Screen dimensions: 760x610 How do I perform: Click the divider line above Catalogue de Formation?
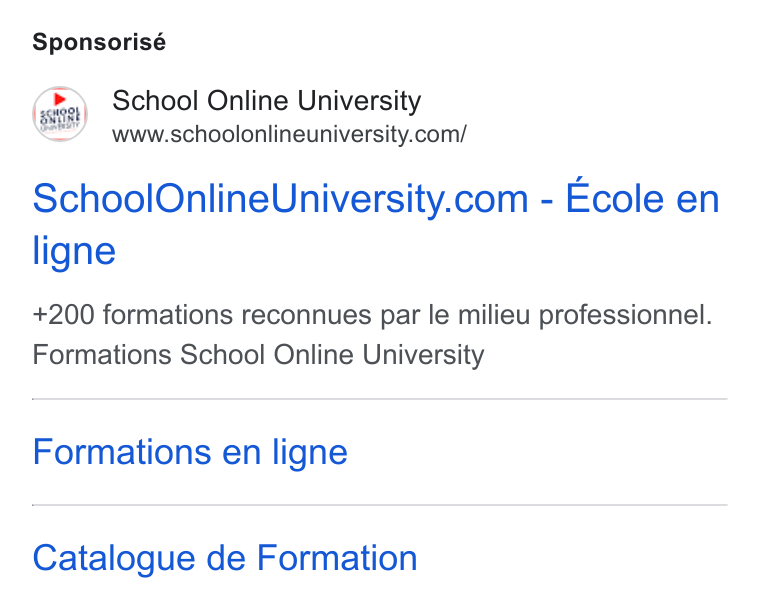(x=380, y=505)
